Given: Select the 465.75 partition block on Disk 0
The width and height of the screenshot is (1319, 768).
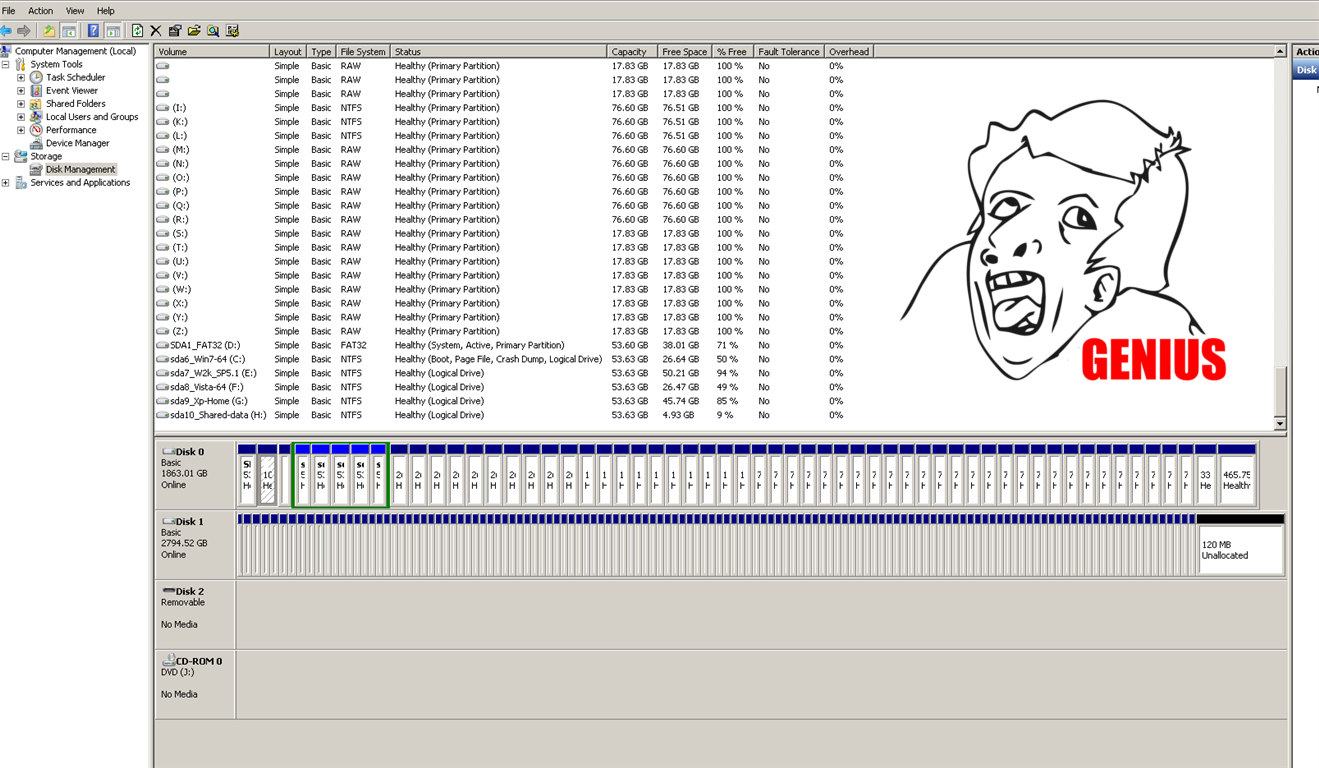Looking at the screenshot, I should click(1237, 475).
